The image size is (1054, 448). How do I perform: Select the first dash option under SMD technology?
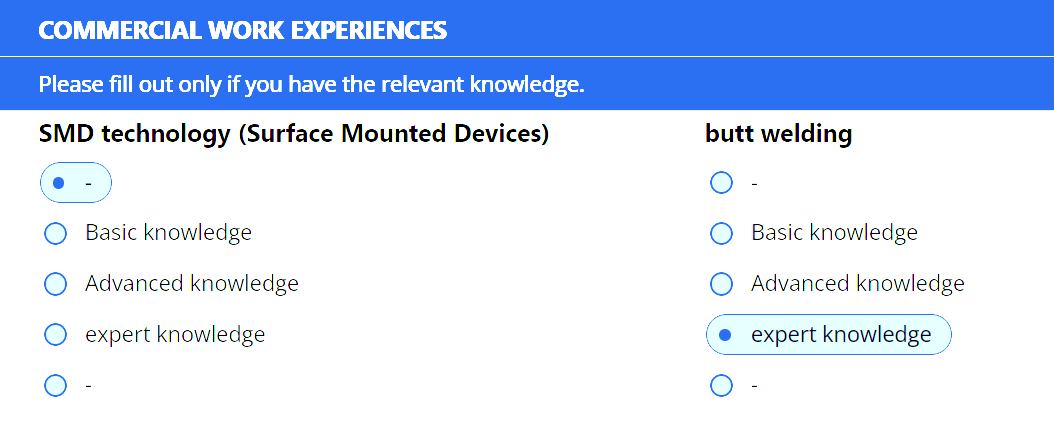[58, 183]
